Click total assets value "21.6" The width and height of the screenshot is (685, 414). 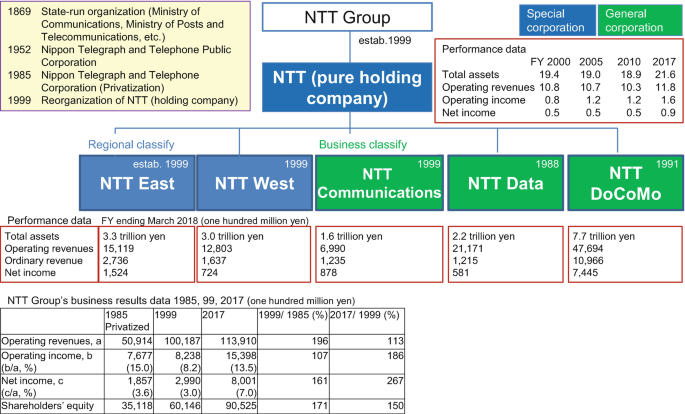pyautogui.click(x=665, y=75)
